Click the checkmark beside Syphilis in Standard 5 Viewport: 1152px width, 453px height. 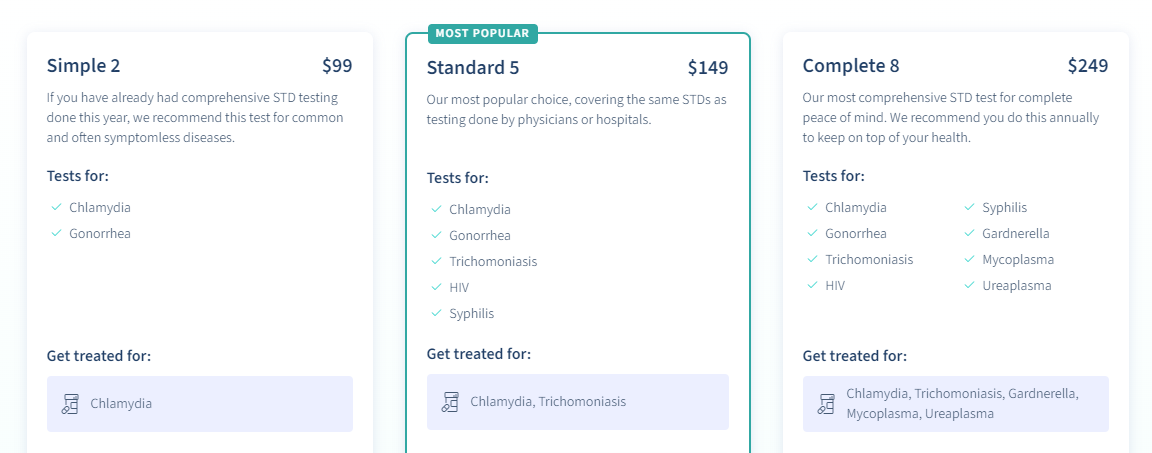(x=437, y=313)
